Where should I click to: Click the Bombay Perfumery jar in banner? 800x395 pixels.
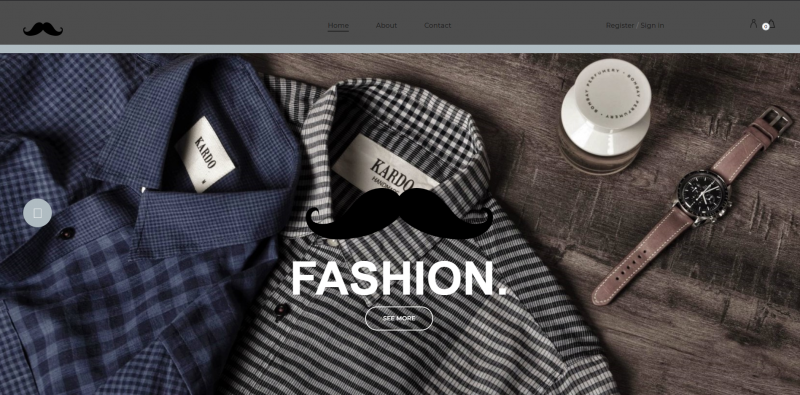(606, 116)
